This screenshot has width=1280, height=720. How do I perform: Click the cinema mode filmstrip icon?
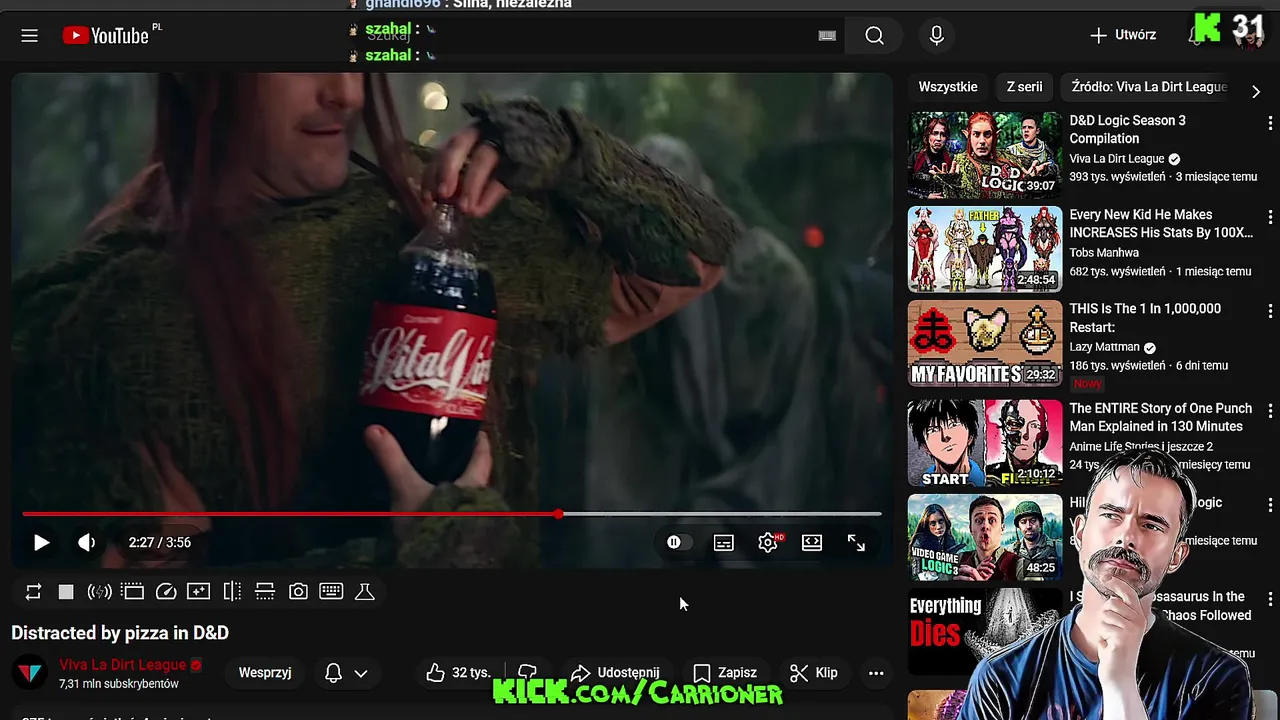tap(133, 592)
